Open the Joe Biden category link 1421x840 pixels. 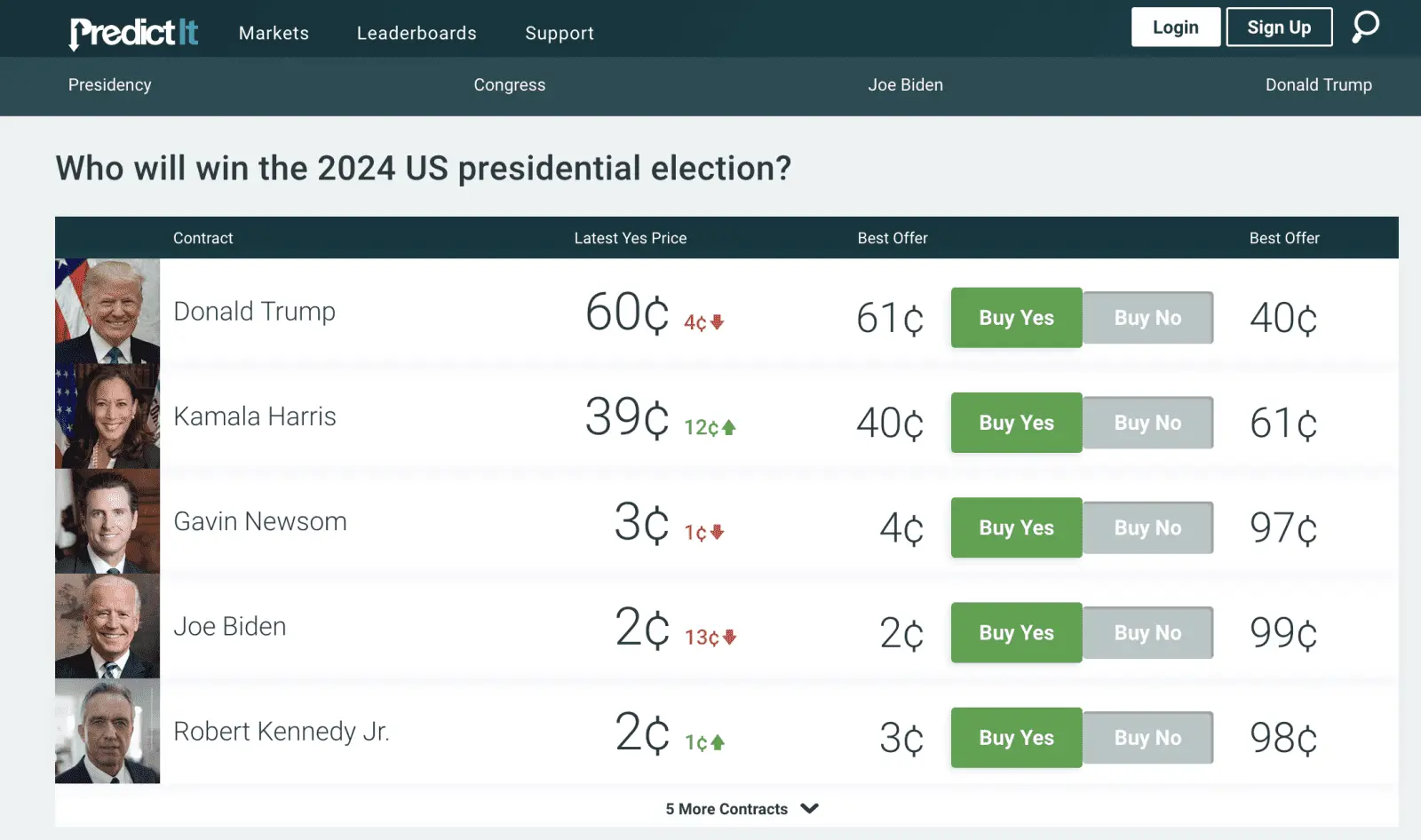[904, 85]
